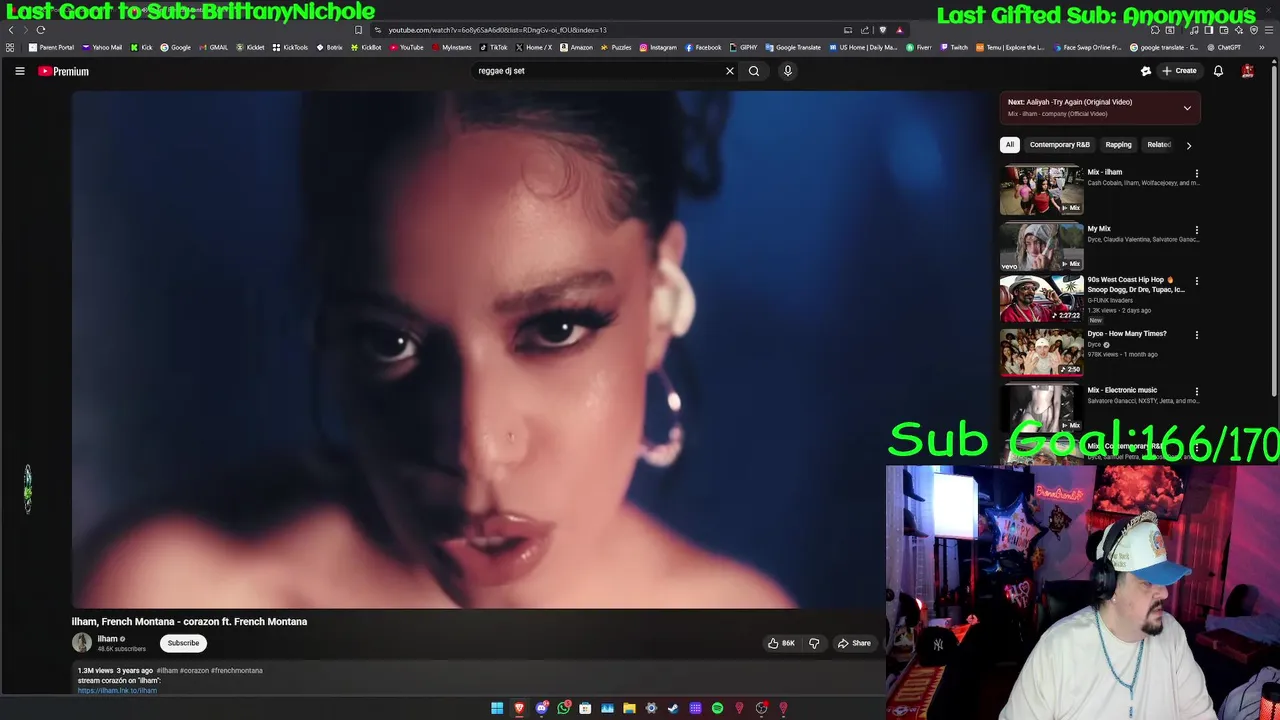The height and width of the screenshot is (720, 1280).
Task: Reload the page with browser refresh
Action: 41,30
